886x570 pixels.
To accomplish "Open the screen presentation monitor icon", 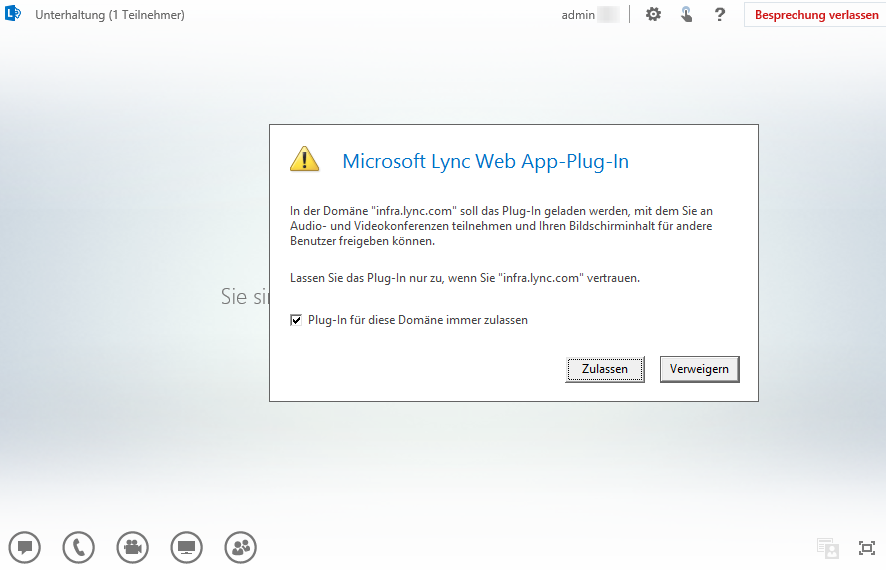I will (x=187, y=547).
